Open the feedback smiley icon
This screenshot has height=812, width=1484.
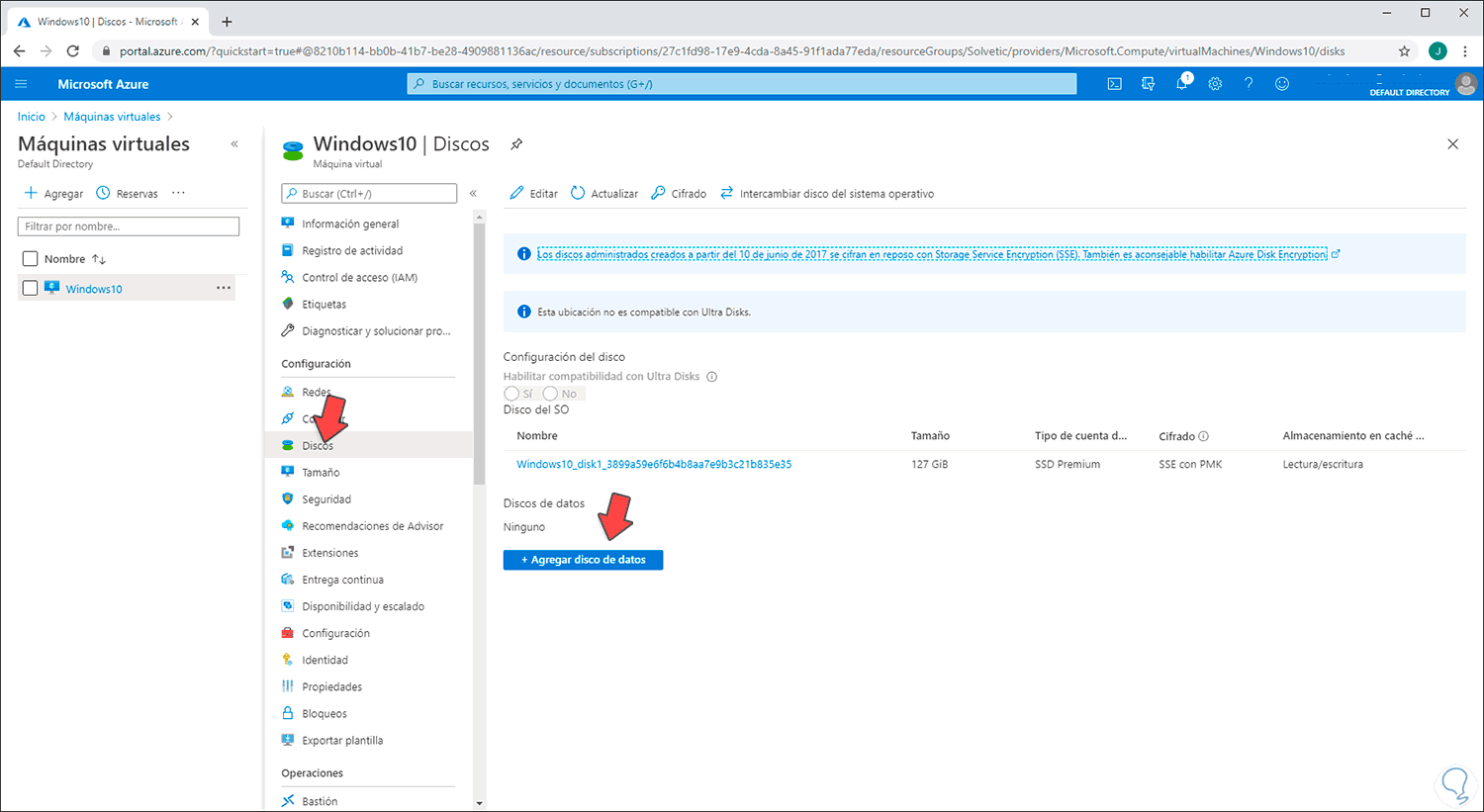coord(1283,84)
